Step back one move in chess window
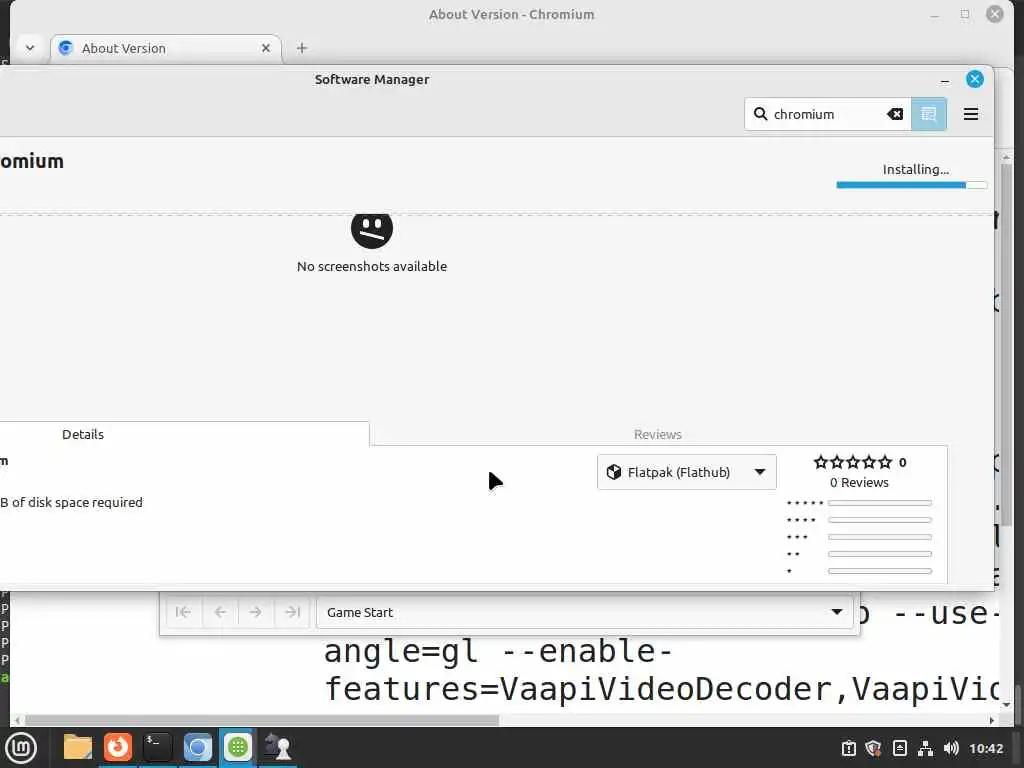The width and height of the screenshot is (1024, 768). pos(220,612)
